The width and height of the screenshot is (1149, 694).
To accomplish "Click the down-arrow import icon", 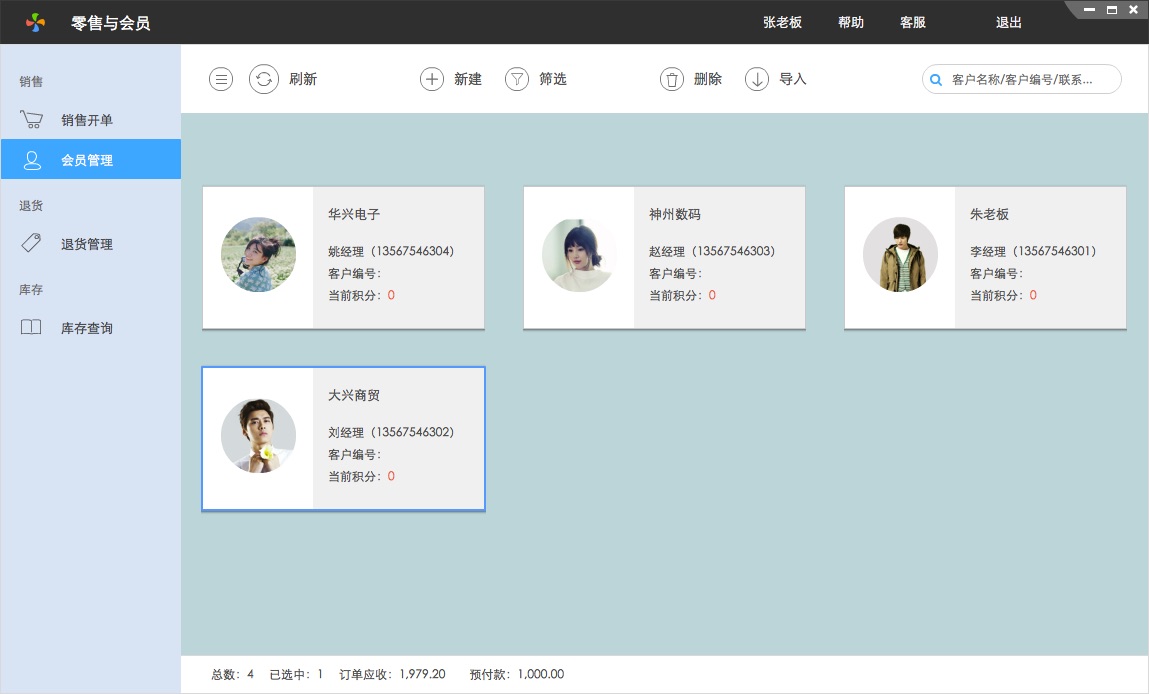I will point(757,79).
